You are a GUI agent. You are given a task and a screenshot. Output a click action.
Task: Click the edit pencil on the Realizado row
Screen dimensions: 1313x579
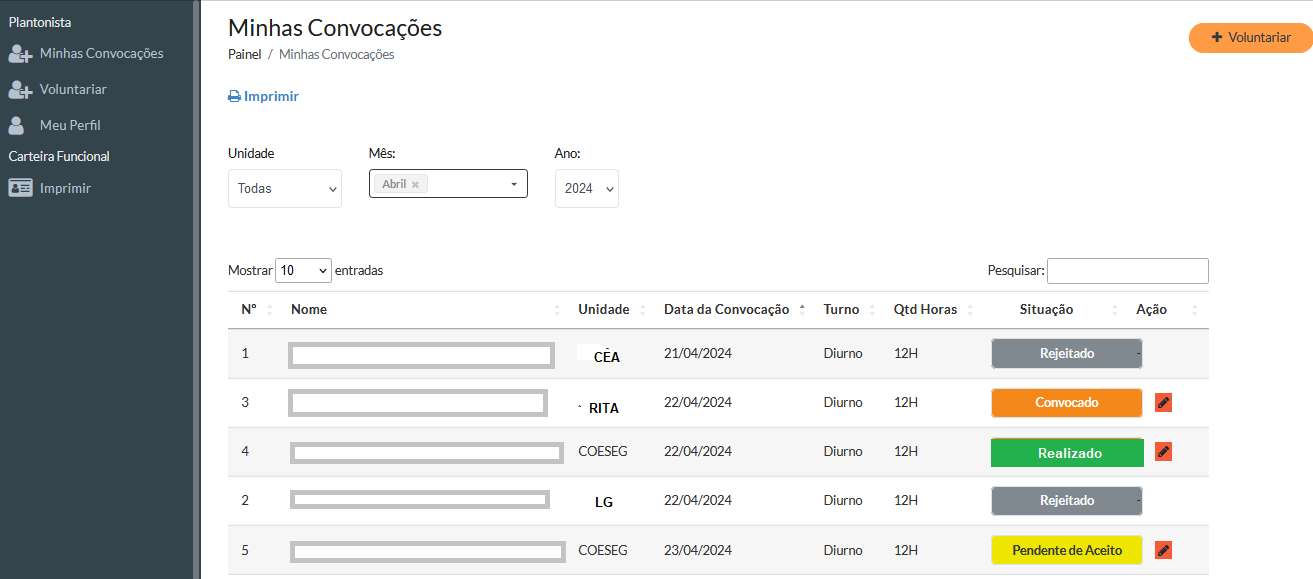1162,451
